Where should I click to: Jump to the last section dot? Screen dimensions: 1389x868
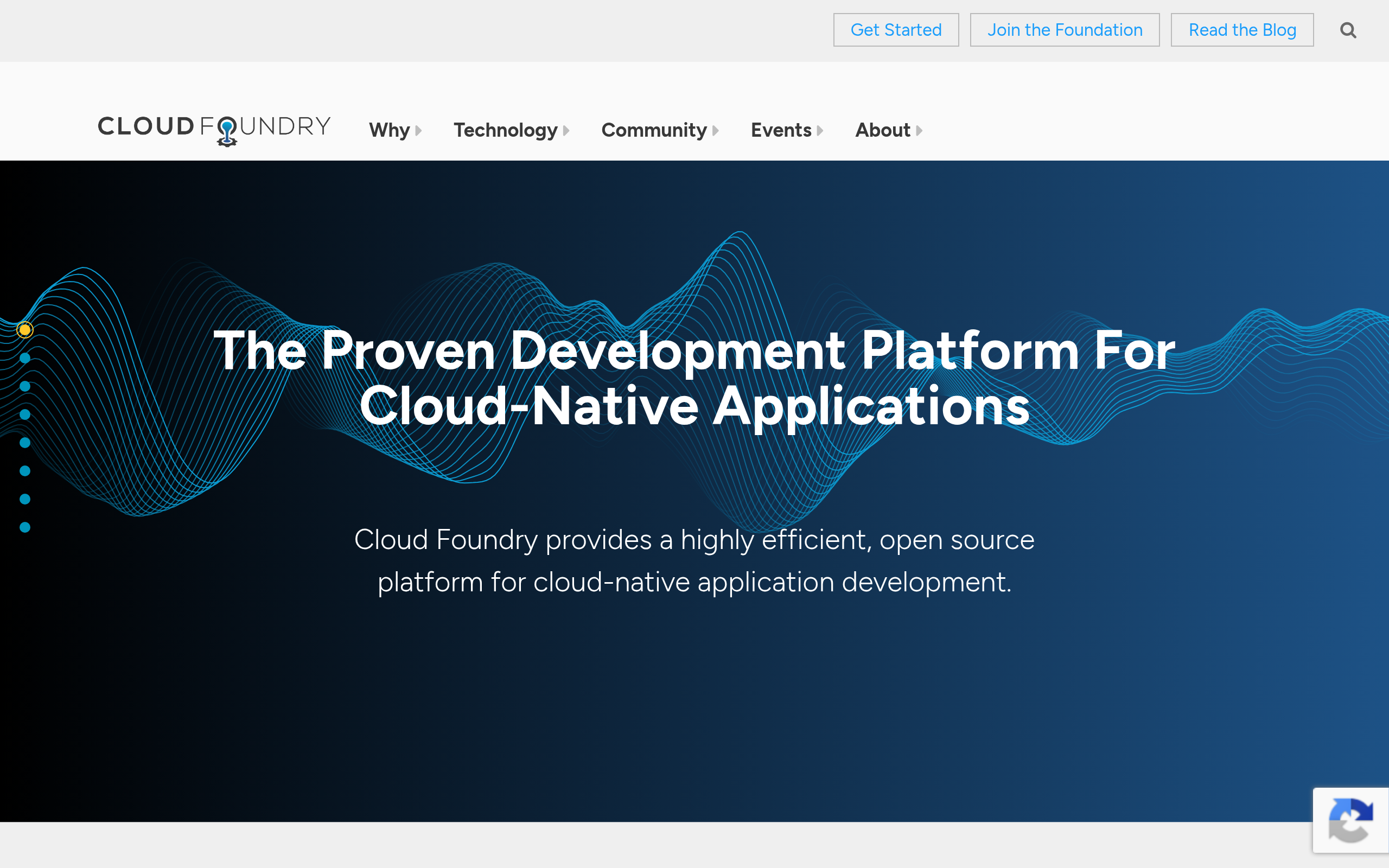(x=24, y=527)
